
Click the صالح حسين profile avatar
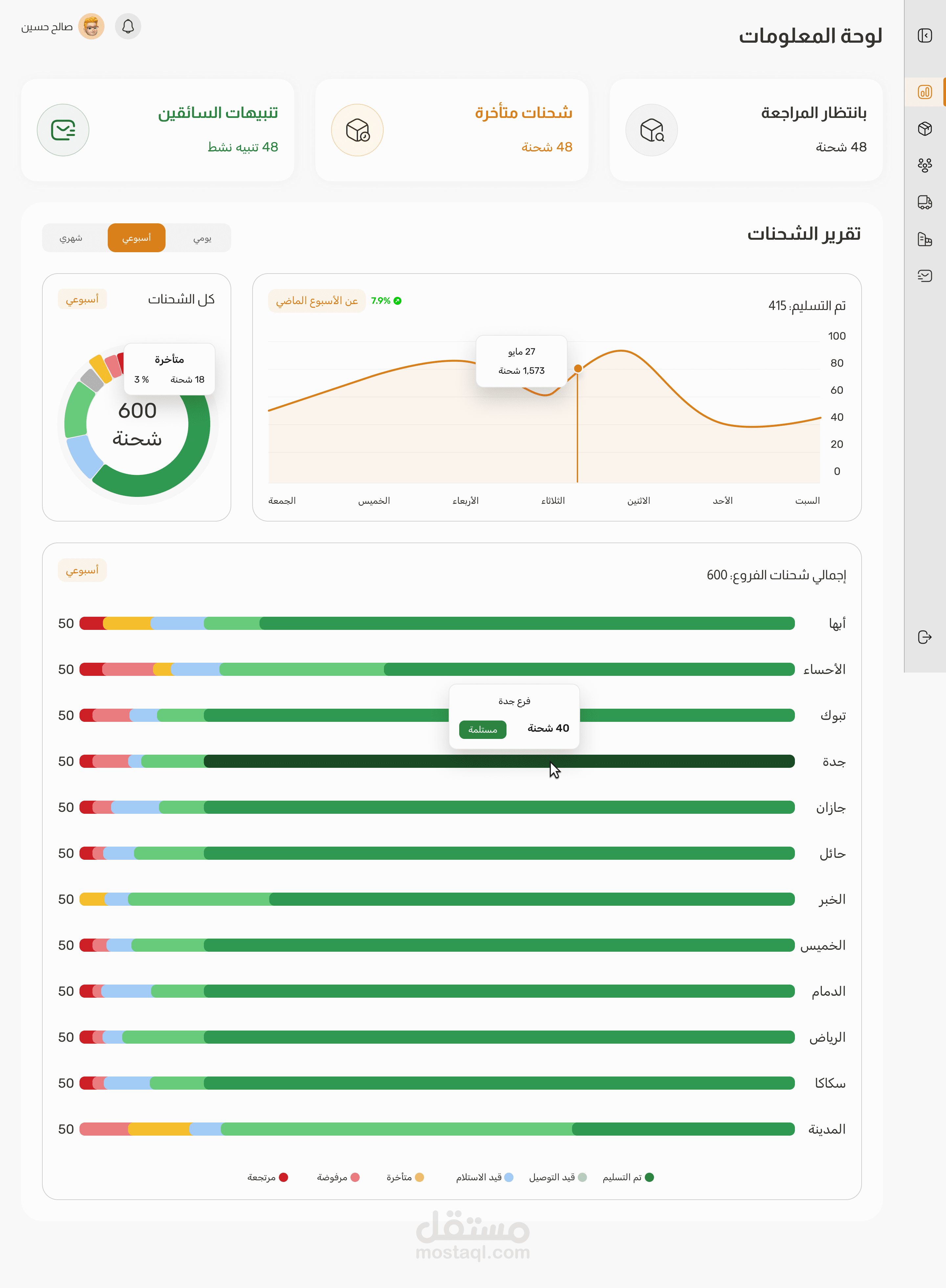[91, 27]
